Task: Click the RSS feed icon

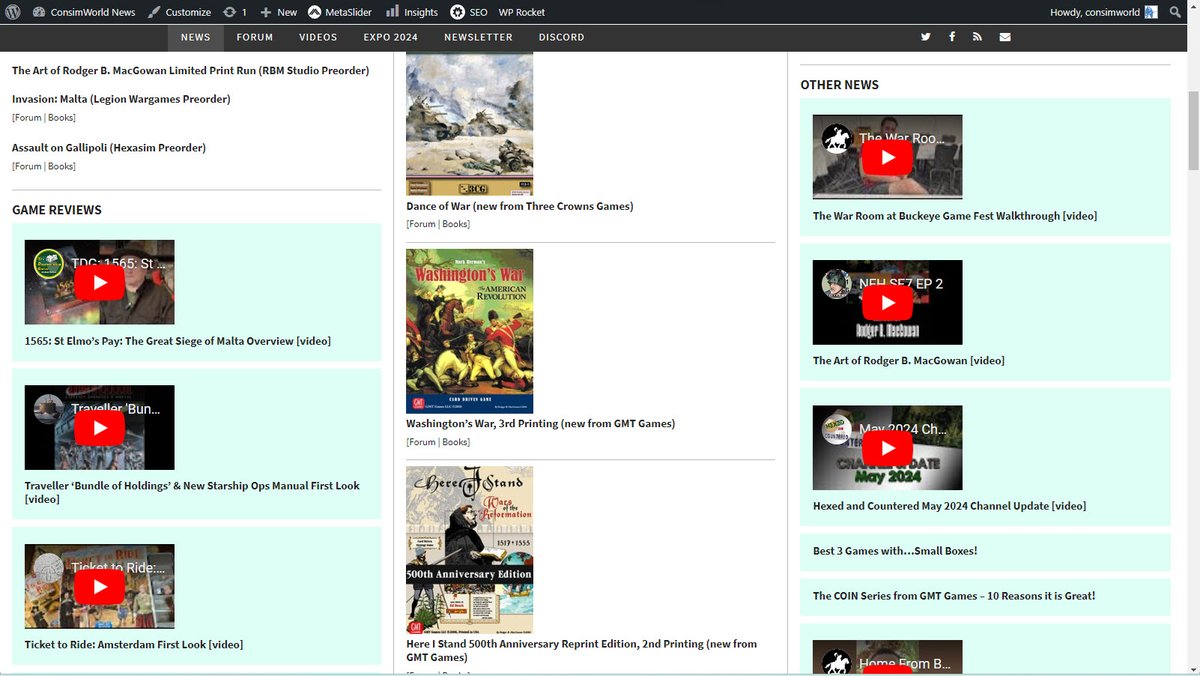Action: click(x=977, y=37)
